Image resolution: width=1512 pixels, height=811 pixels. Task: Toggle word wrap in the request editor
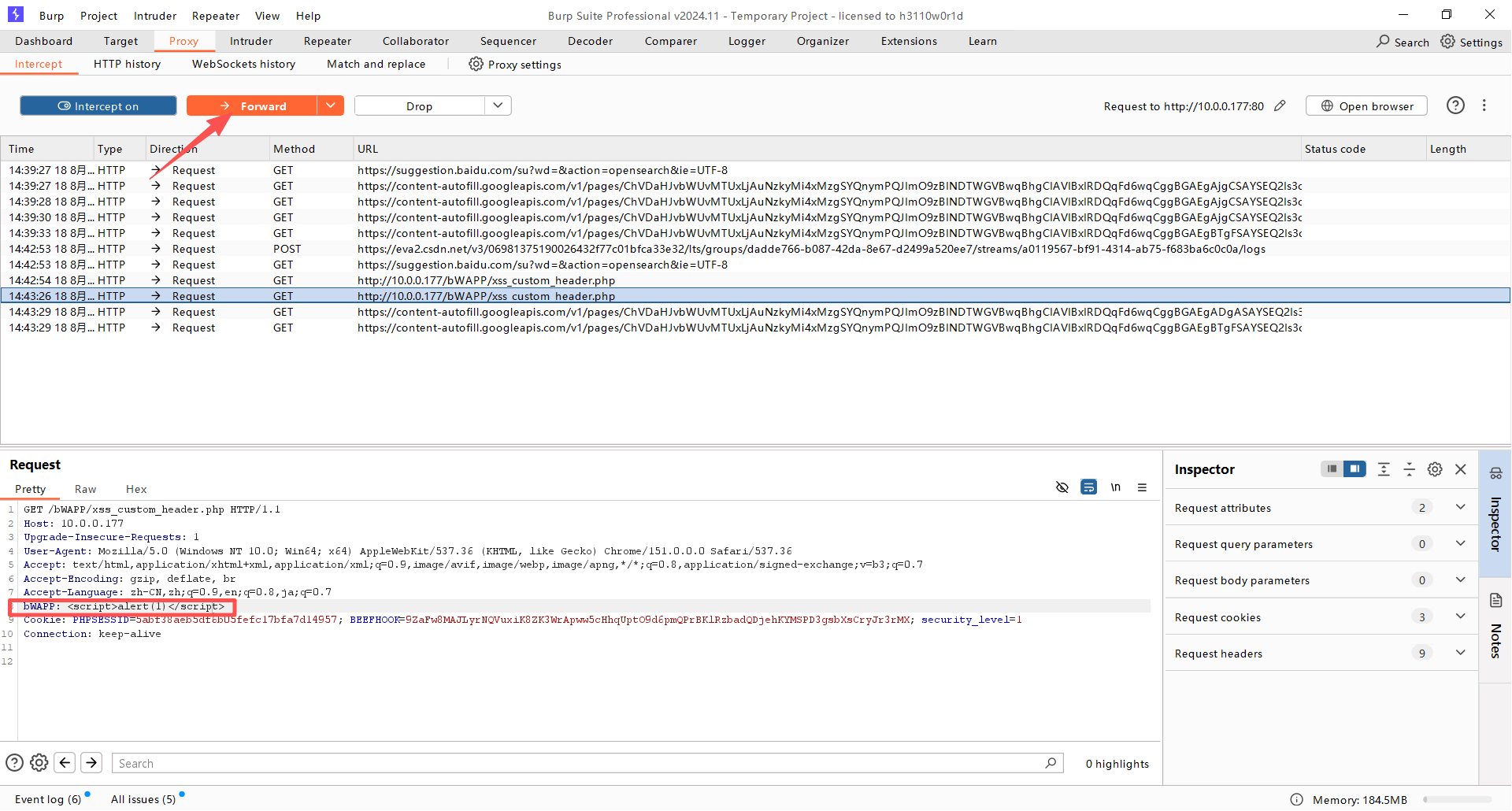pyautogui.click(x=1088, y=487)
